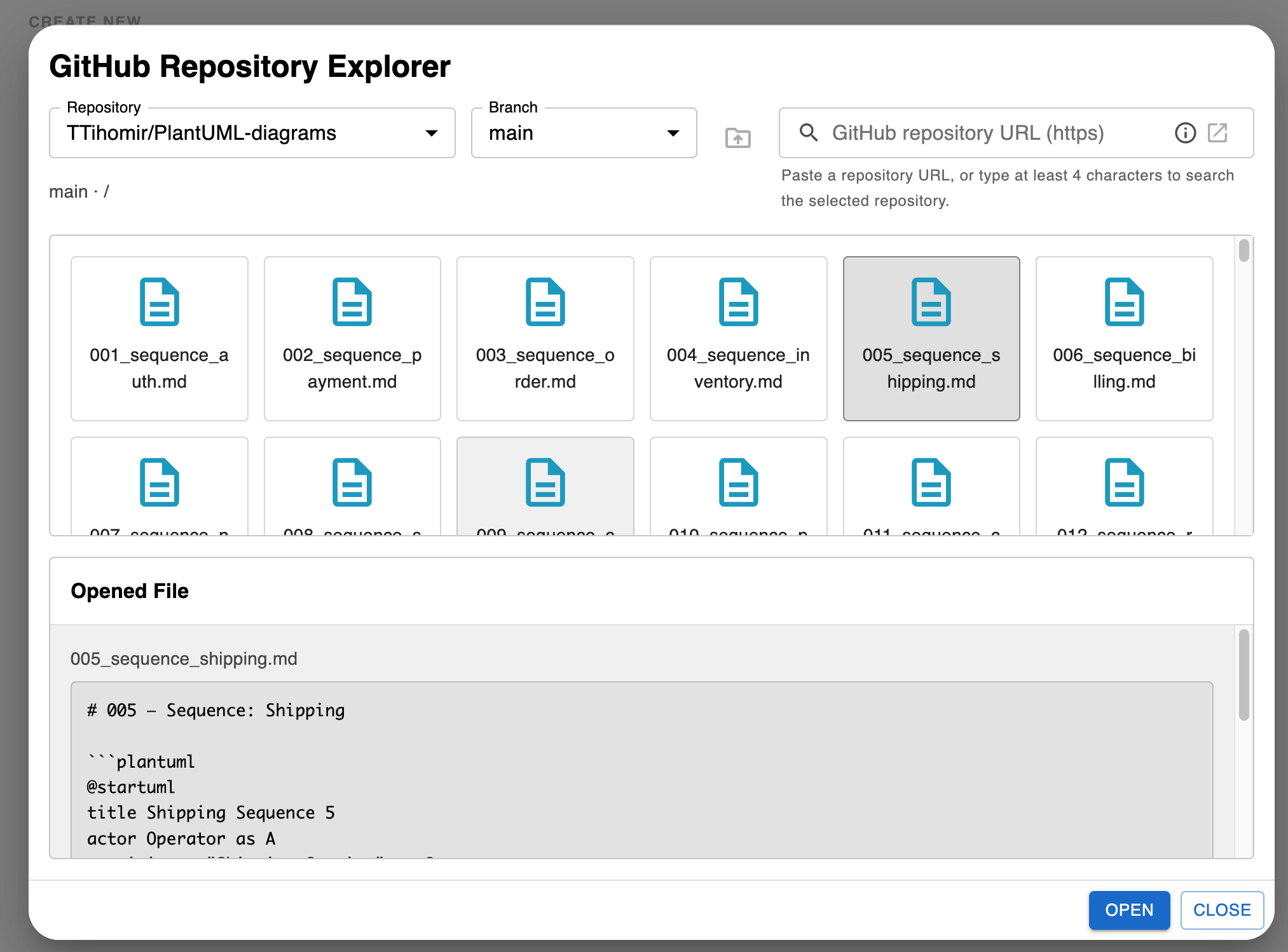Click the search magnifier icon

pos(809,133)
